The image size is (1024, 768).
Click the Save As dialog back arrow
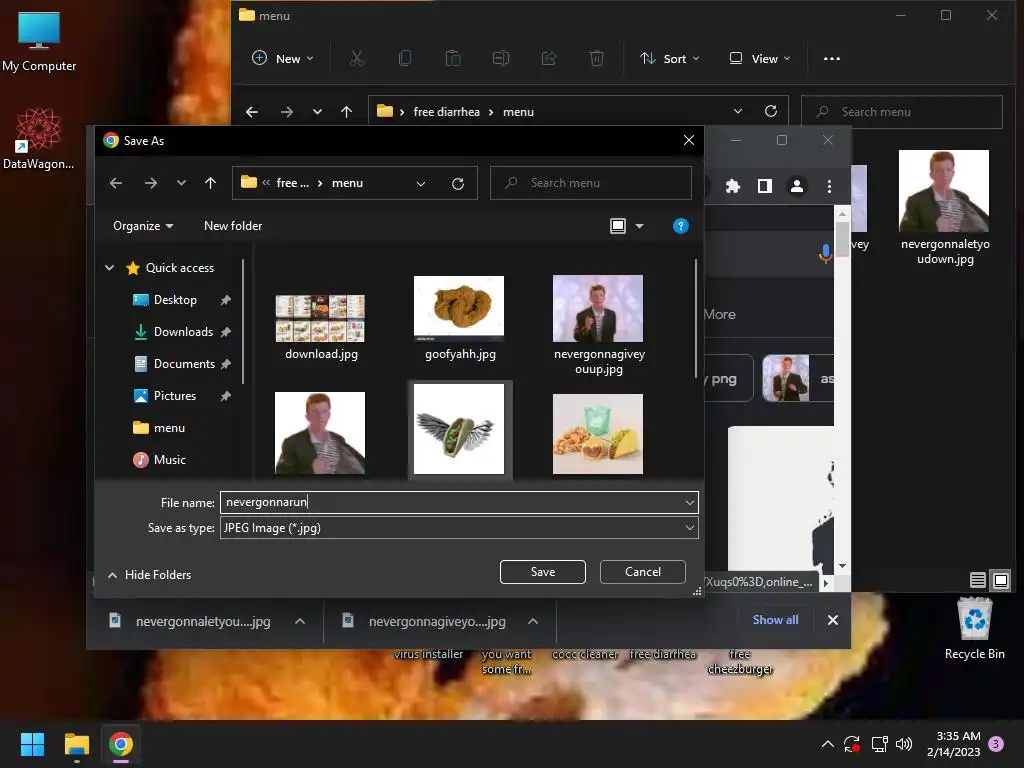(x=116, y=184)
